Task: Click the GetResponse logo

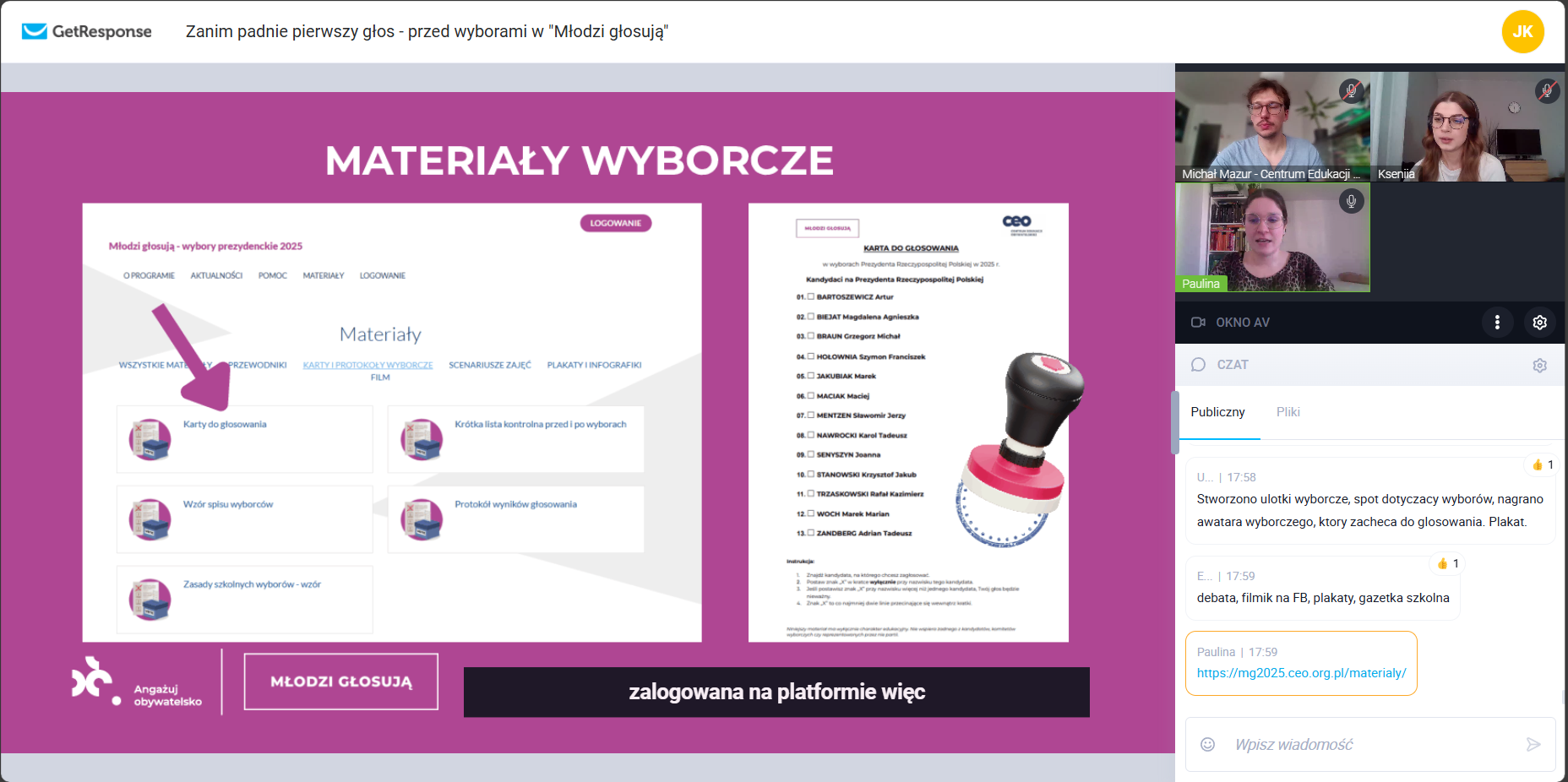Action: (x=86, y=31)
